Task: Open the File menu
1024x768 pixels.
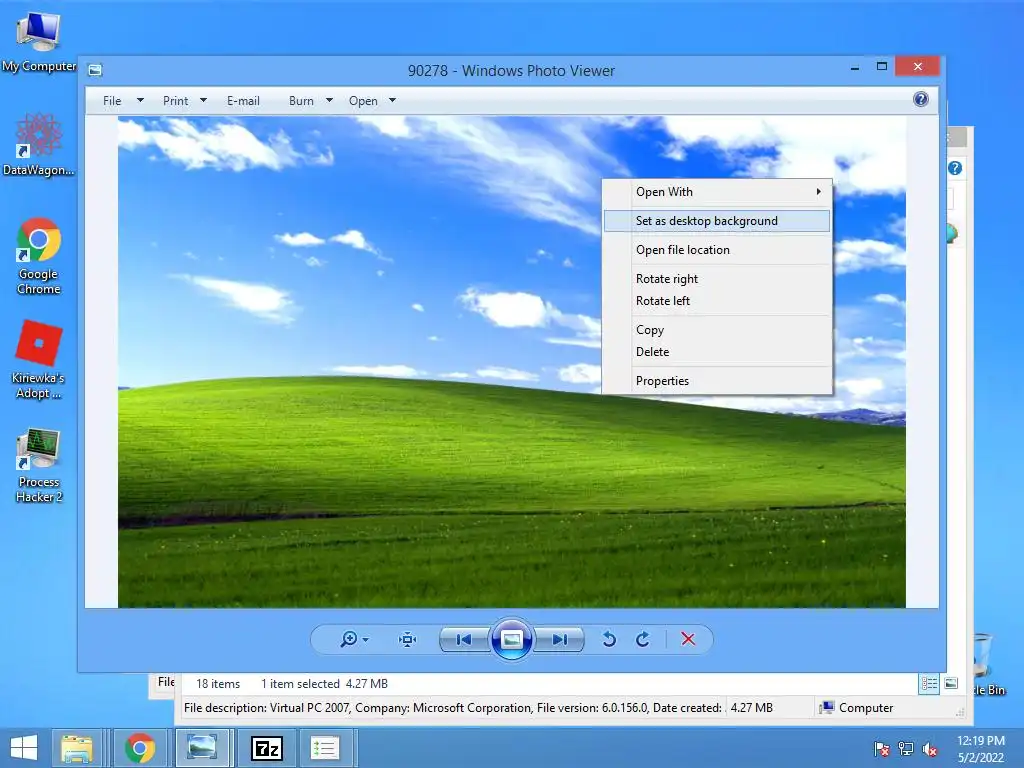Action: click(112, 101)
